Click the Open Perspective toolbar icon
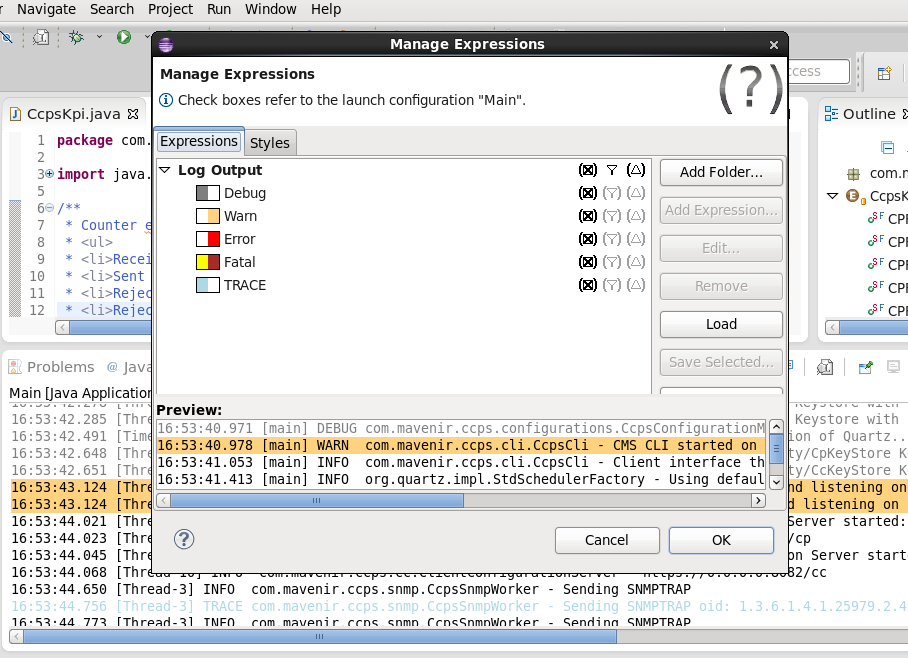 (x=884, y=73)
